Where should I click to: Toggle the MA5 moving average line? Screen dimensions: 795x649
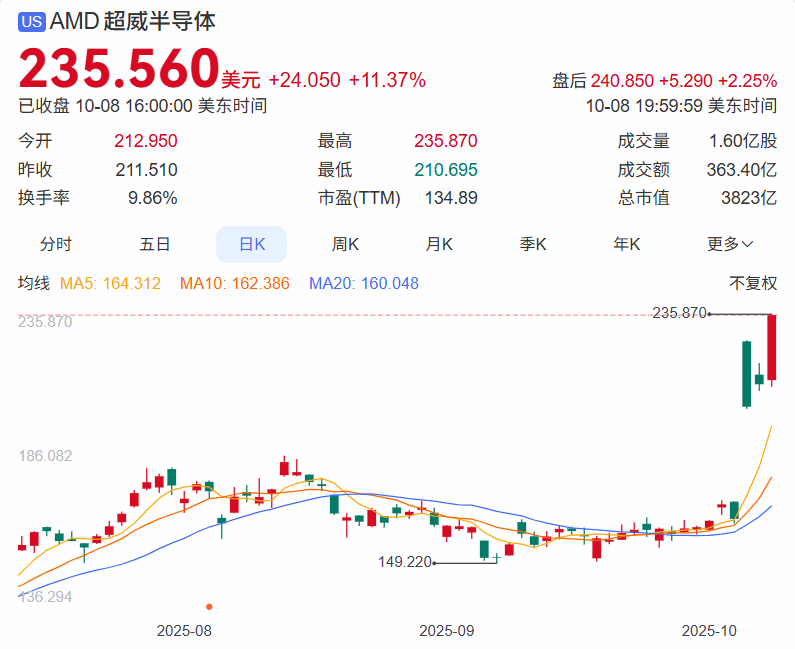pos(110,284)
